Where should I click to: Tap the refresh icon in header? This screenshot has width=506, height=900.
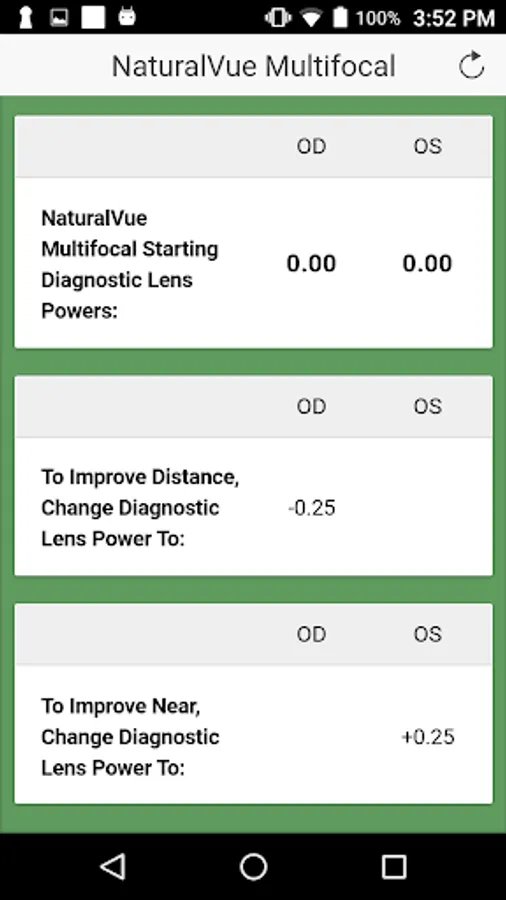pos(472,65)
